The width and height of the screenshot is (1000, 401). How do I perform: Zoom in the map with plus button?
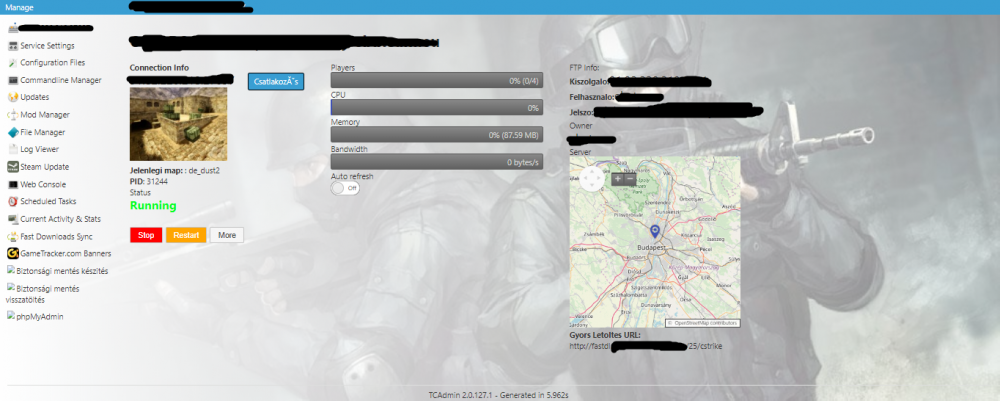pos(617,179)
